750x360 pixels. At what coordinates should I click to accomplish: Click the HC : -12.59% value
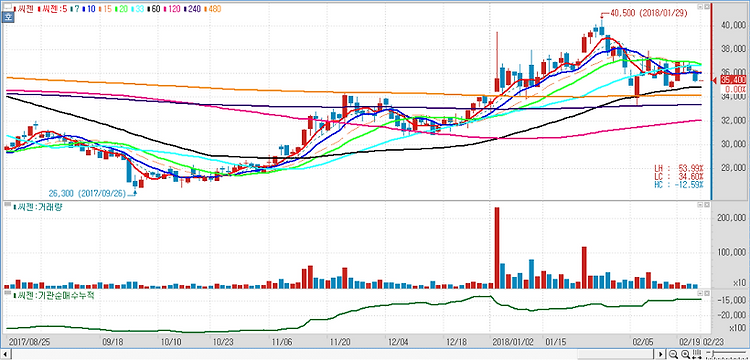click(x=679, y=184)
